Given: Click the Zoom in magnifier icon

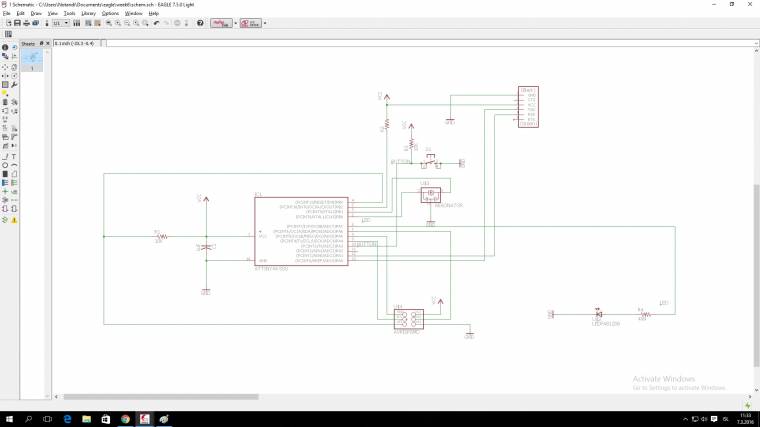Looking at the screenshot, I should point(118,23).
